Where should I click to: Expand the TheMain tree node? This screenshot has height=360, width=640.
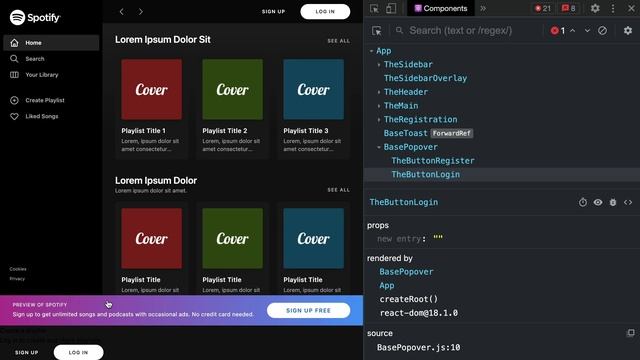(x=379, y=106)
